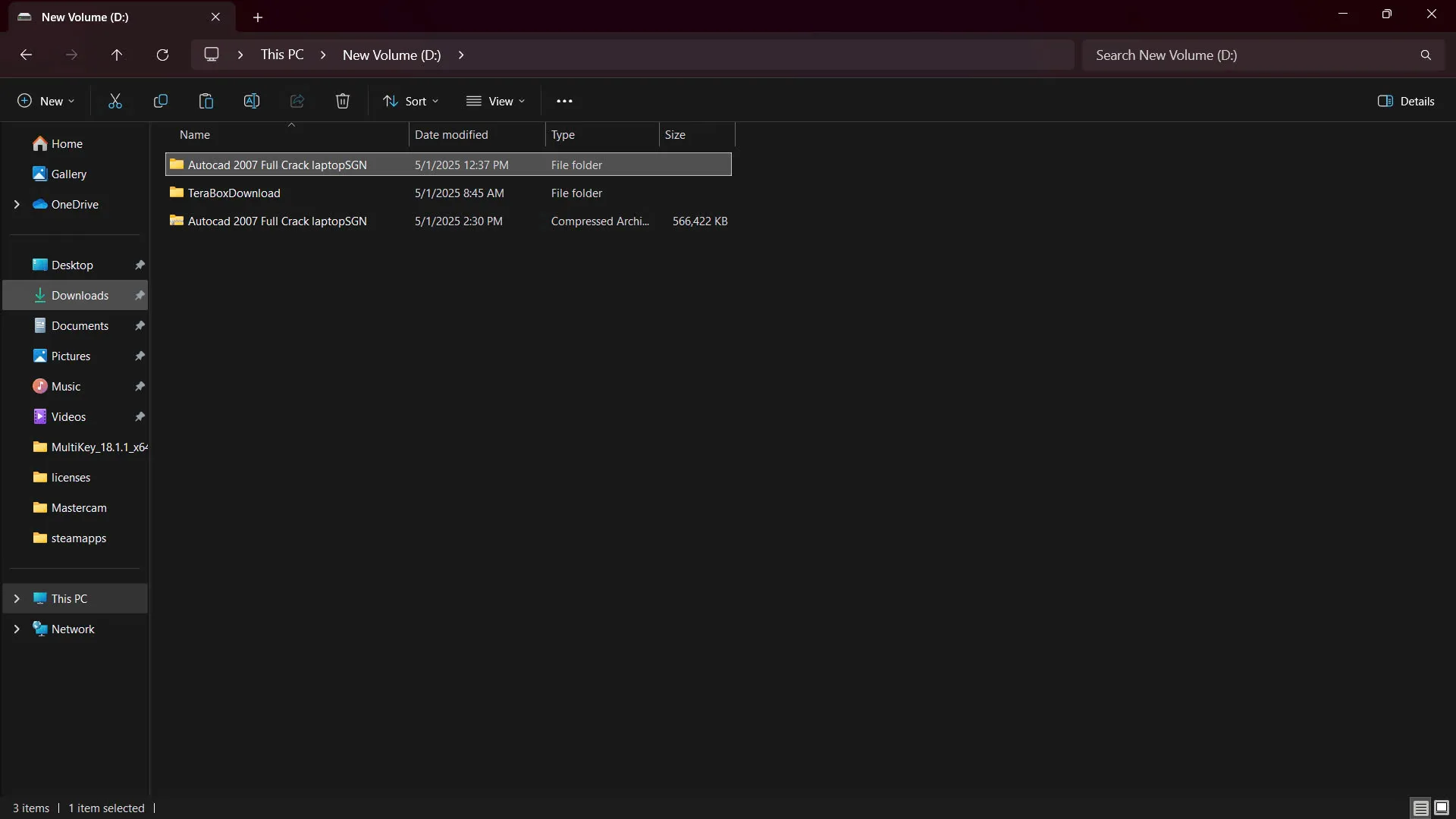
Task: Switch to details list view in status bar
Action: click(x=1420, y=808)
